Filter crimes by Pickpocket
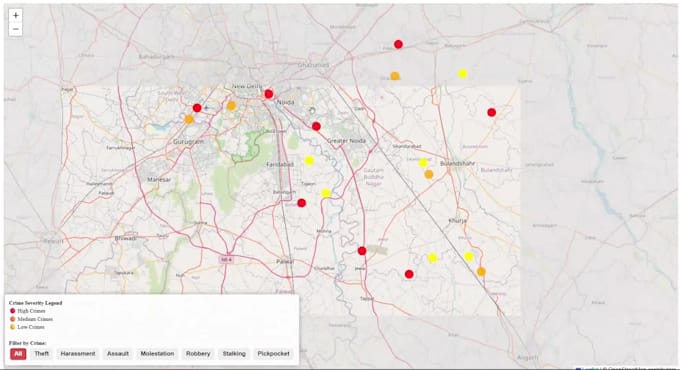680x370 pixels. coord(273,354)
